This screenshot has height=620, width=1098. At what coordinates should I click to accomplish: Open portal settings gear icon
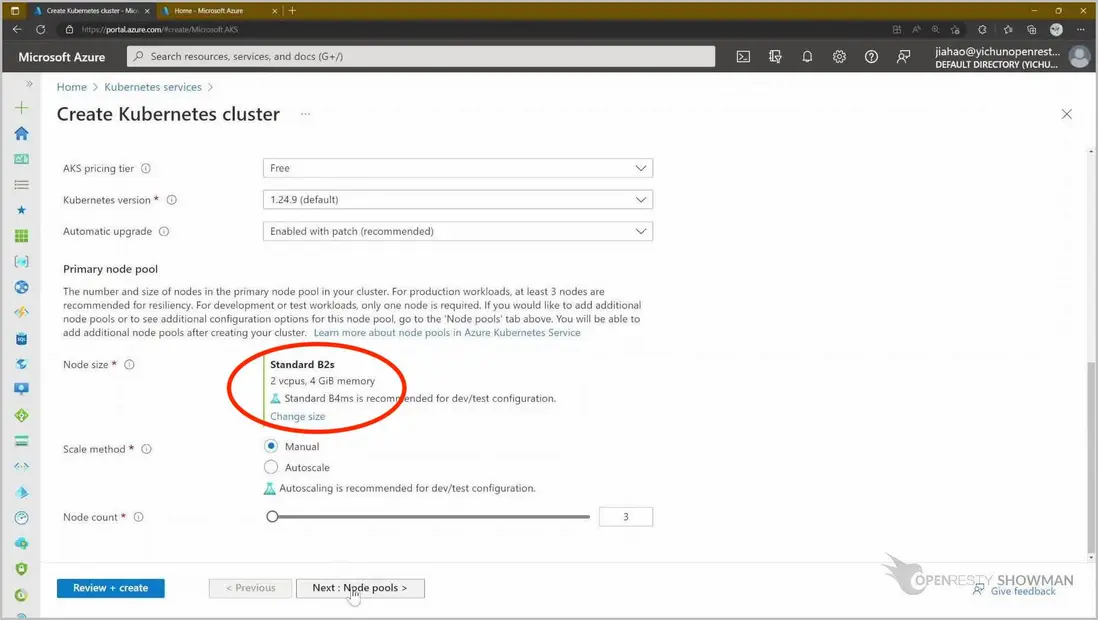pos(839,57)
